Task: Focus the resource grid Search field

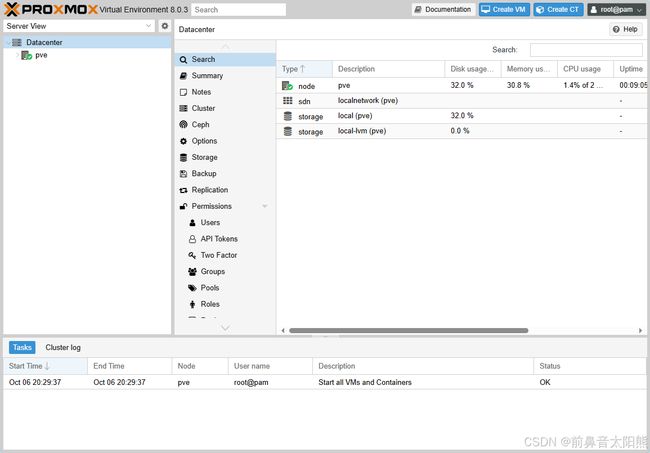Action: tap(586, 50)
